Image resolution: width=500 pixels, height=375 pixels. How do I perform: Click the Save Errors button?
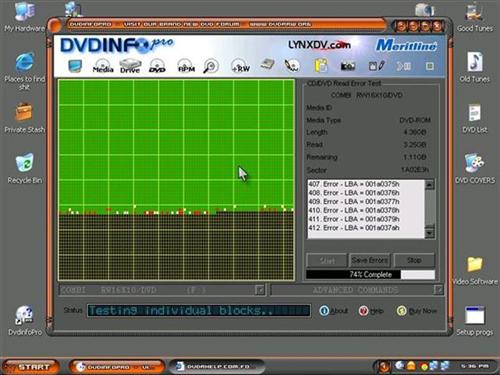[x=370, y=260]
